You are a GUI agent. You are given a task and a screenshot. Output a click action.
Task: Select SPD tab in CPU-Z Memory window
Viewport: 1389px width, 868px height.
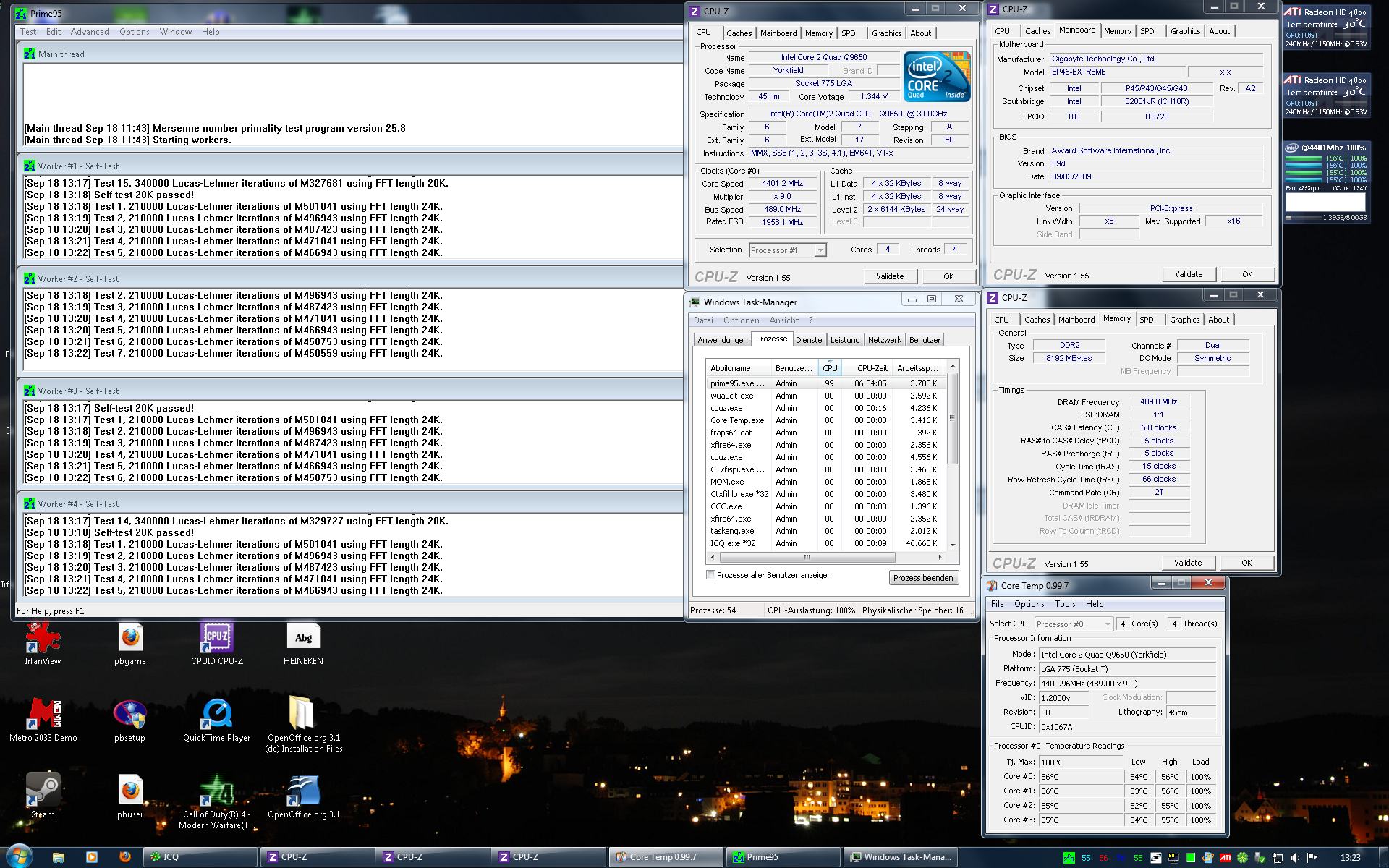coord(1146,320)
